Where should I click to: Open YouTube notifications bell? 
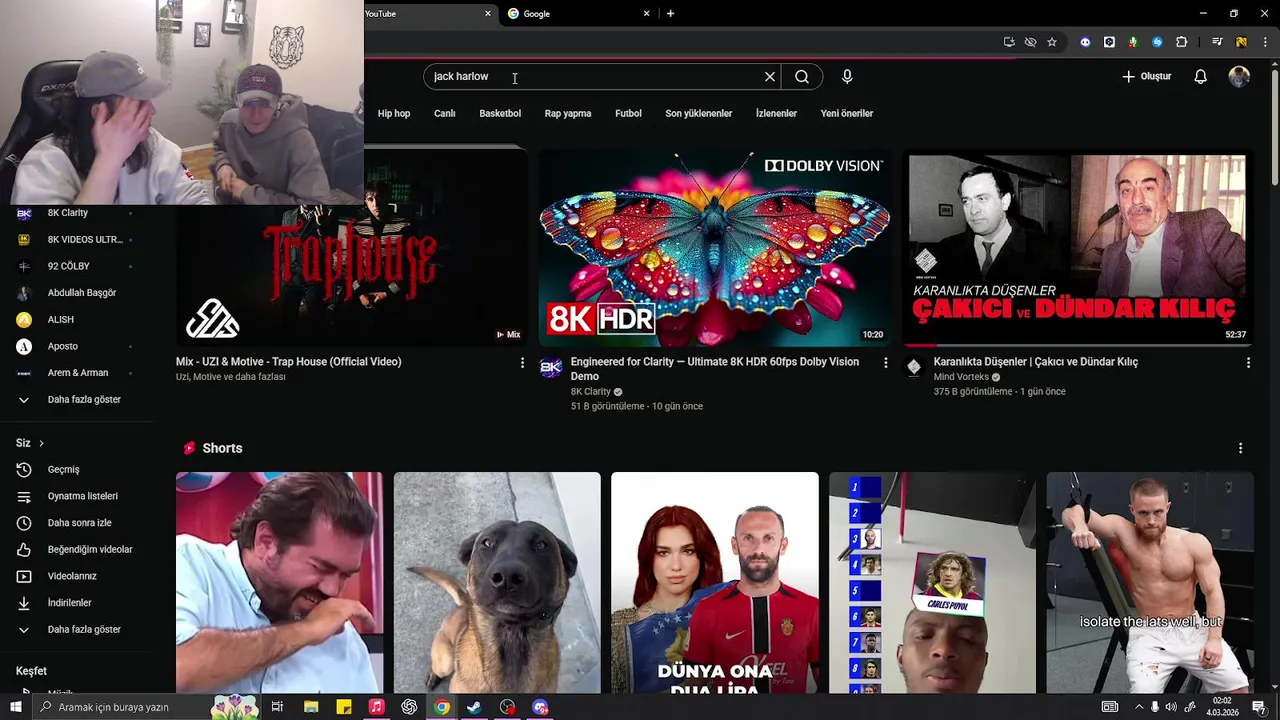point(1201,77)
